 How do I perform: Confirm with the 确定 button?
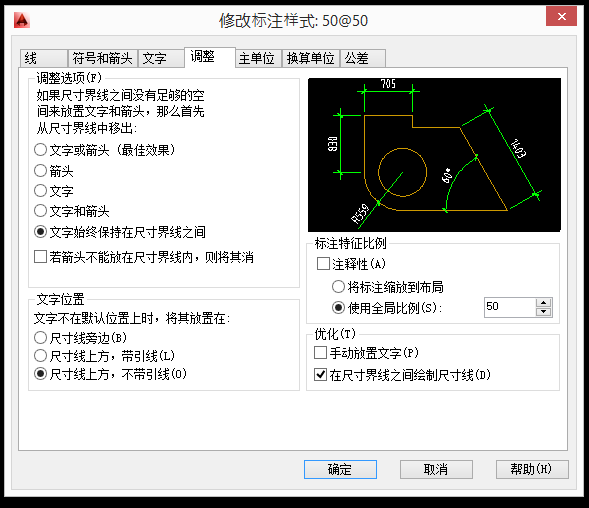point(340,469)
